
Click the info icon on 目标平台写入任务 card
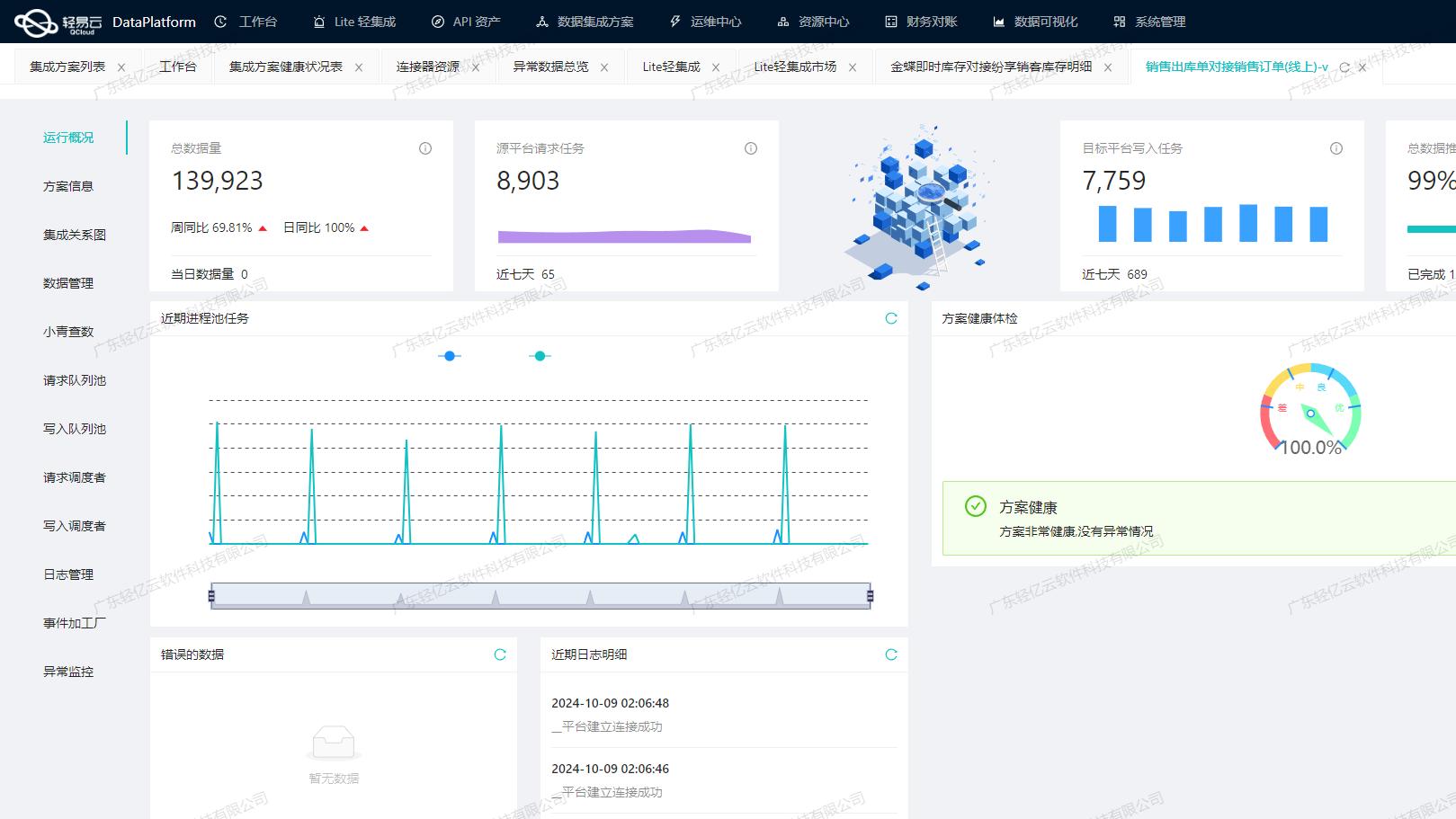[x=1335, y=148]
